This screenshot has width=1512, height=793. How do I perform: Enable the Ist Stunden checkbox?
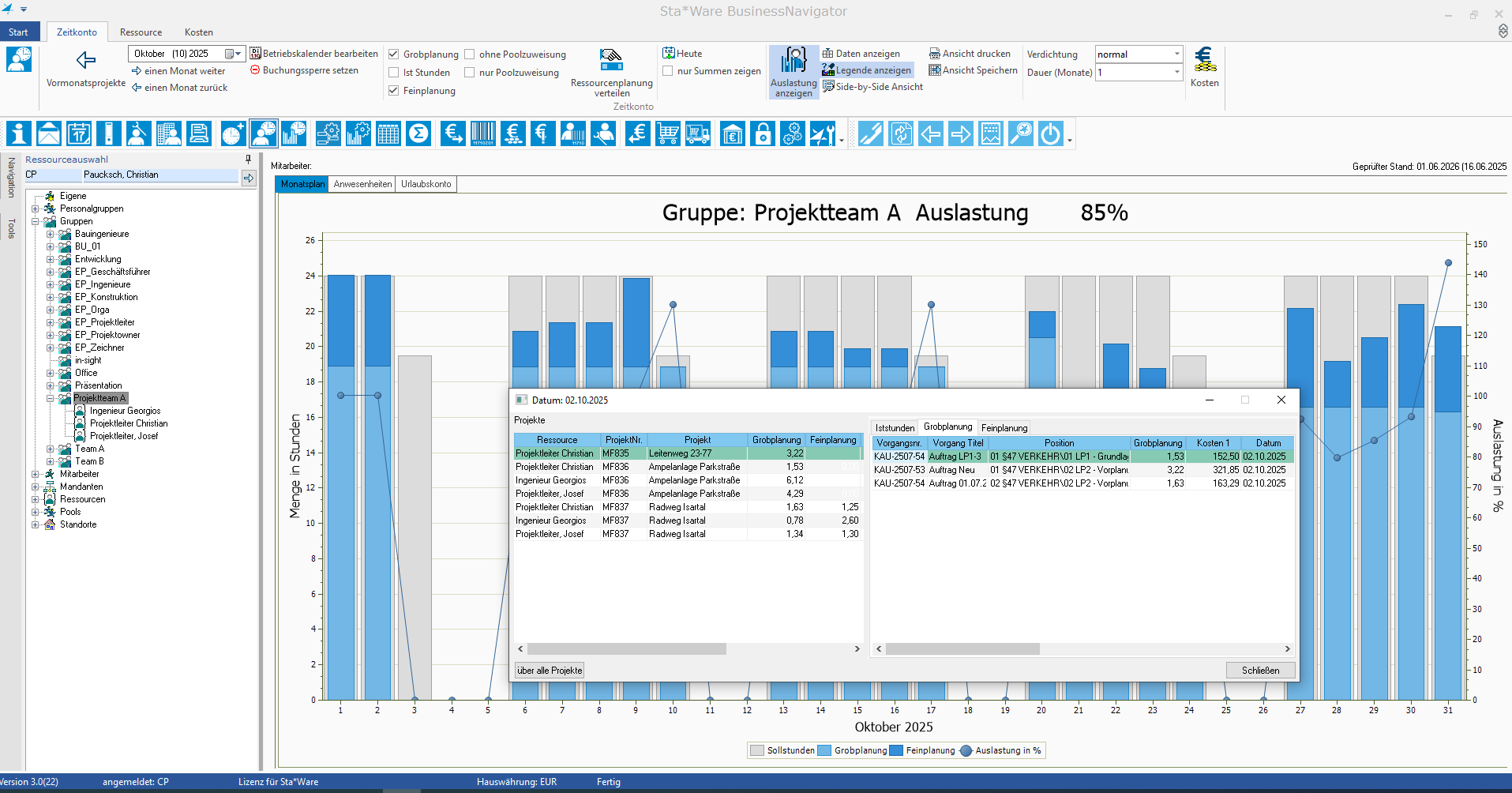tap(394, 73)
